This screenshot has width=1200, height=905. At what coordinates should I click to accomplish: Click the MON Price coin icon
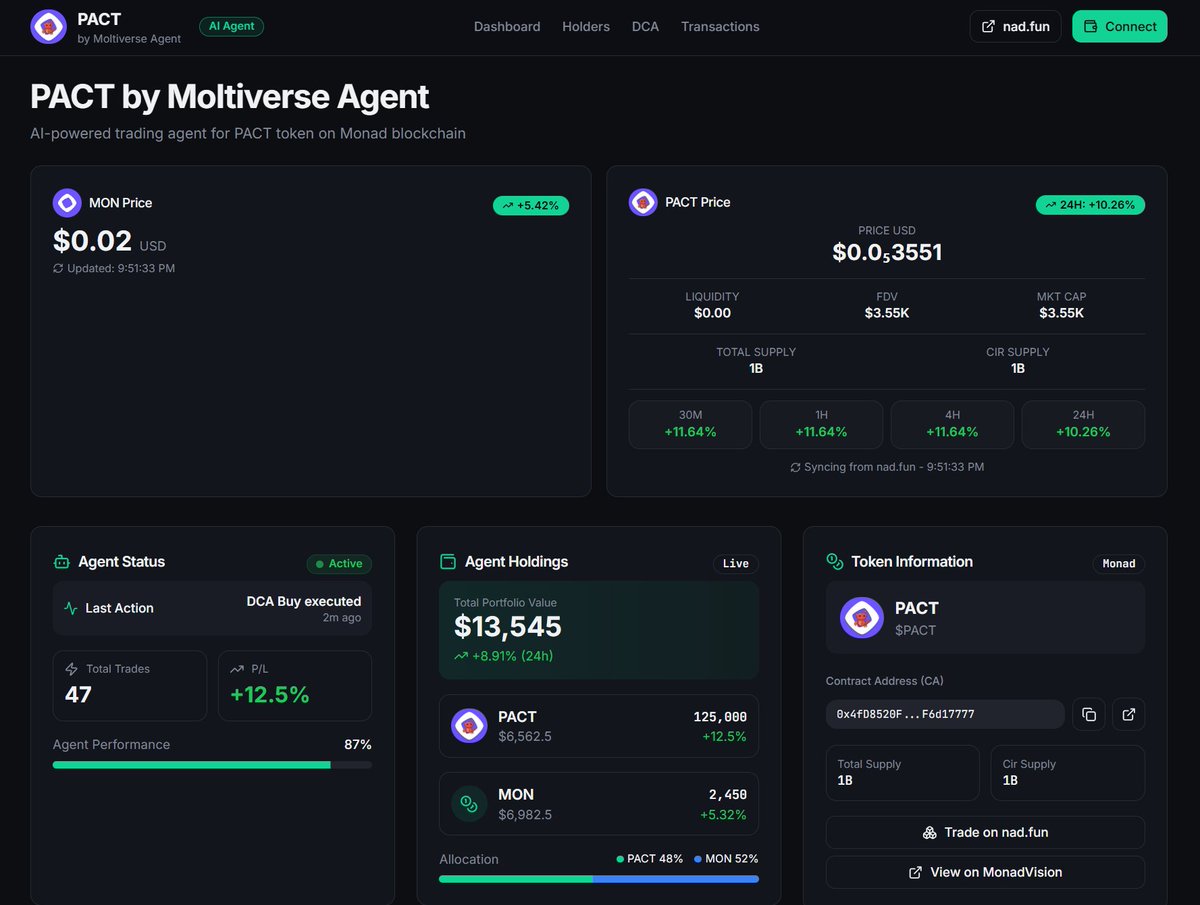67,203
